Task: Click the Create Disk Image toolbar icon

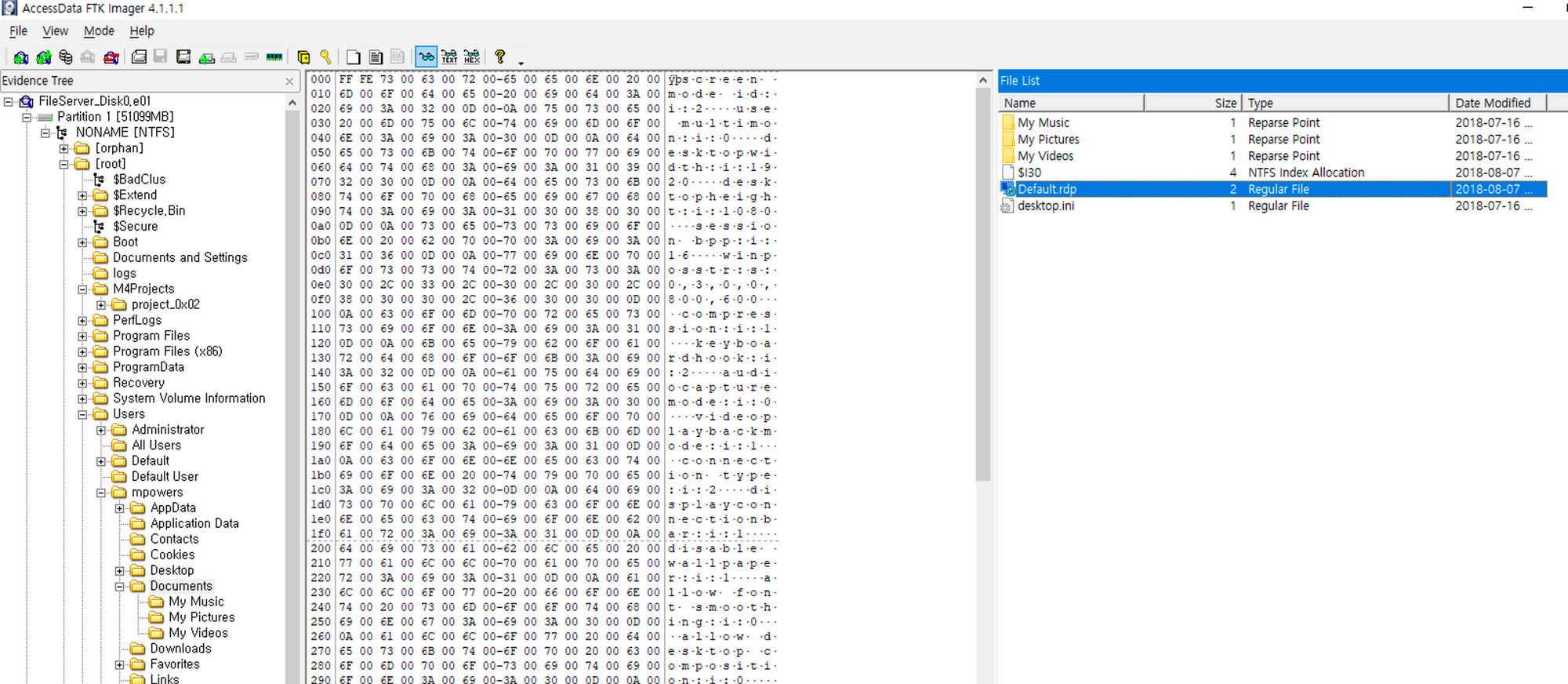Action: [x=139, y=57]
